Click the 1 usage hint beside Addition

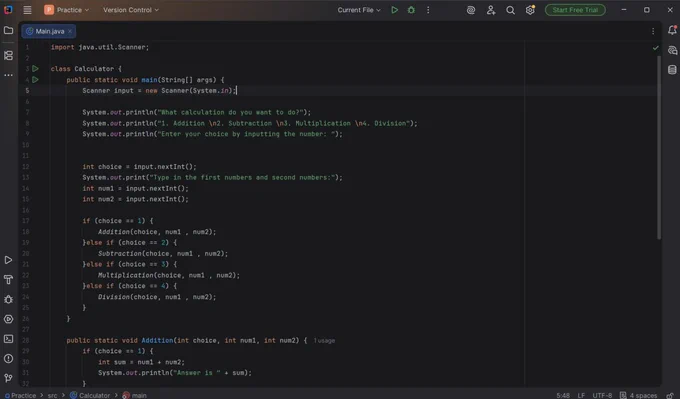click(x=324, y=341)
